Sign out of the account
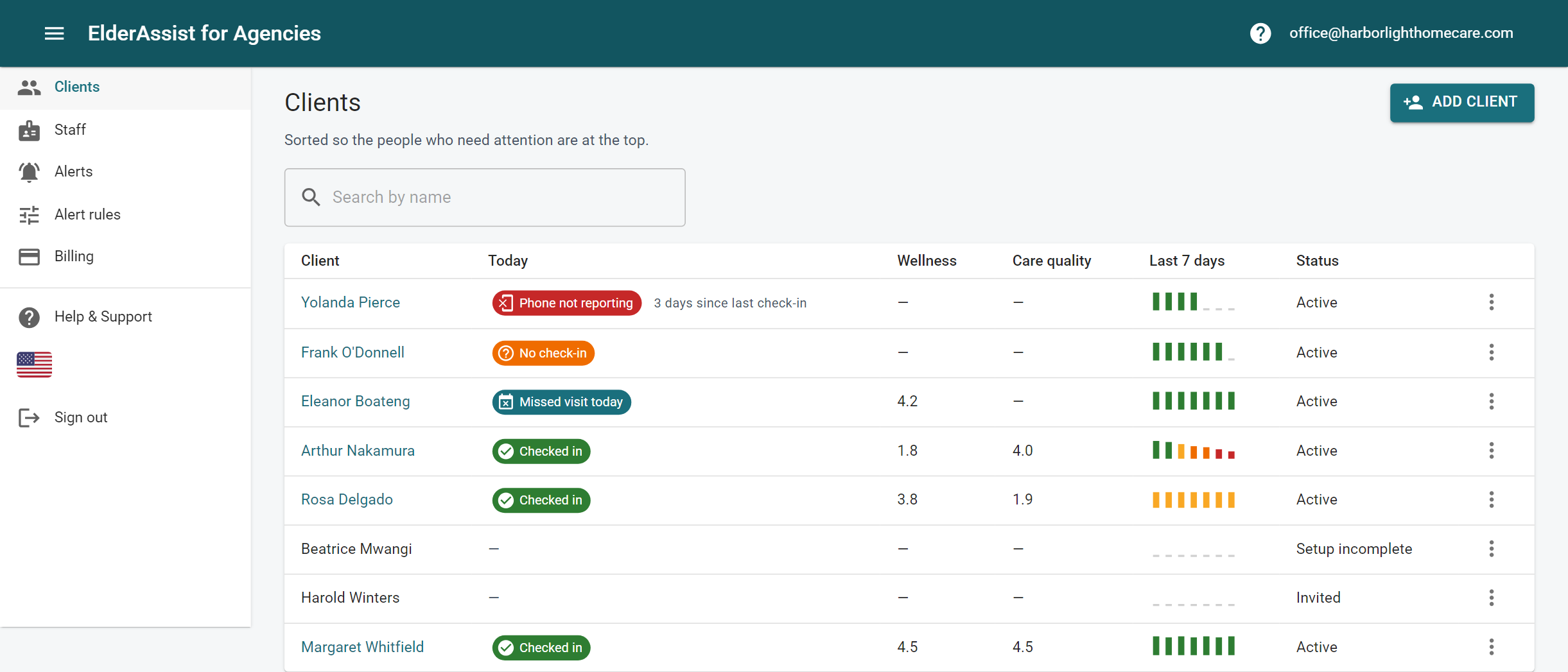The image size is (1568, 672). [x=125, y=418]
